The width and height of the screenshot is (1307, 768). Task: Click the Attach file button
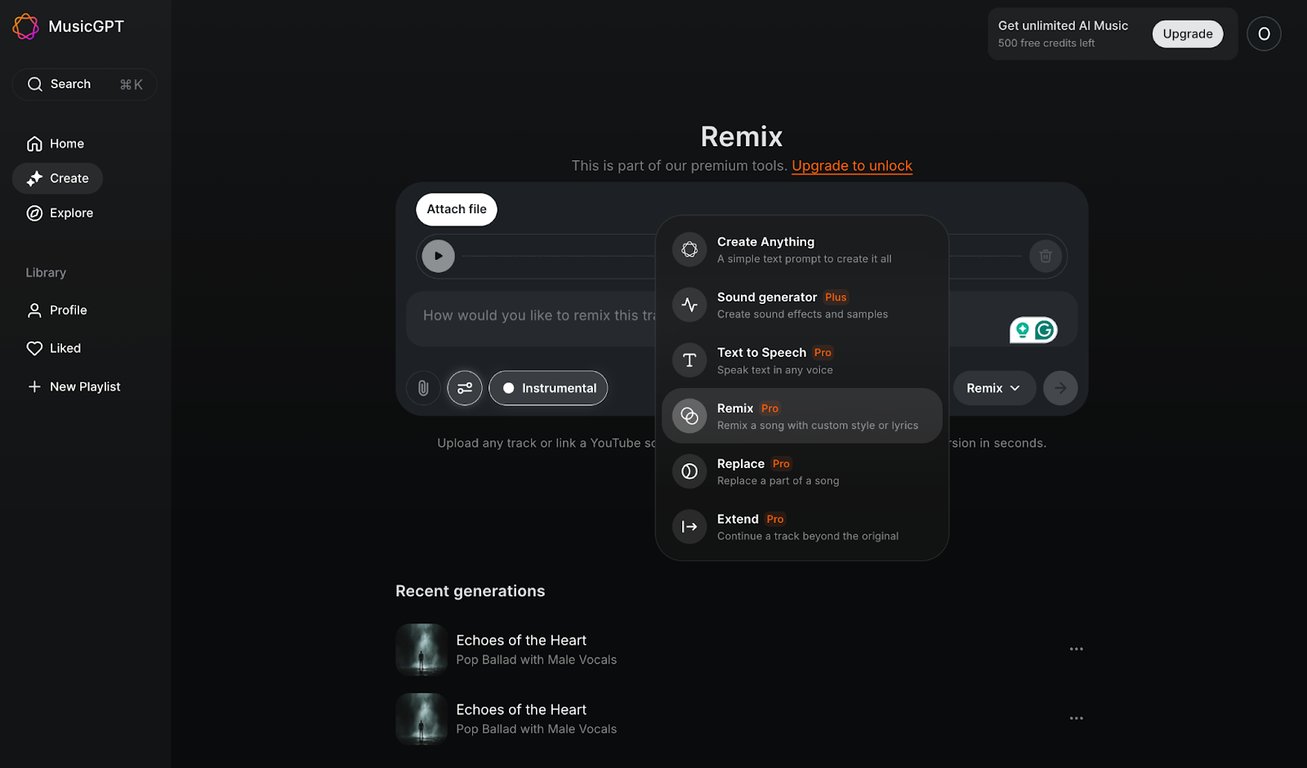(x=456, y=209)
